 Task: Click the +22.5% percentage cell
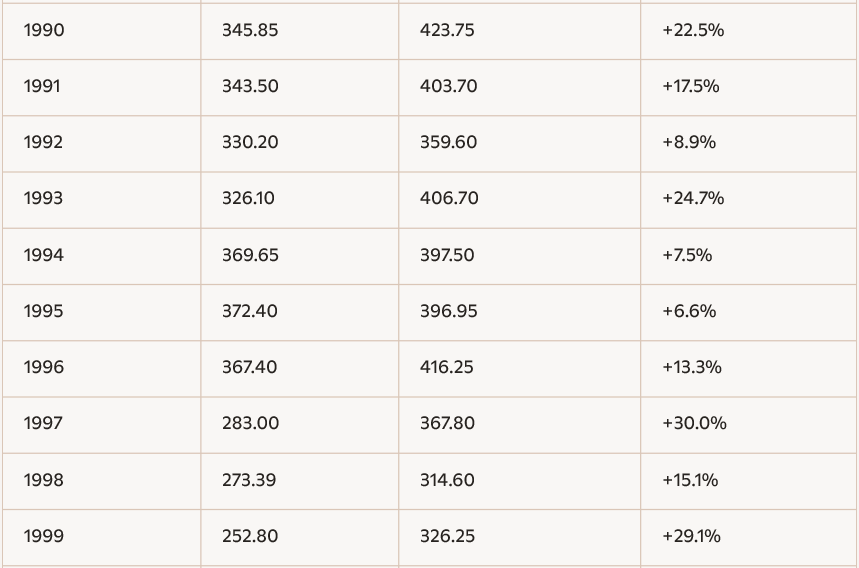[693, 30]
